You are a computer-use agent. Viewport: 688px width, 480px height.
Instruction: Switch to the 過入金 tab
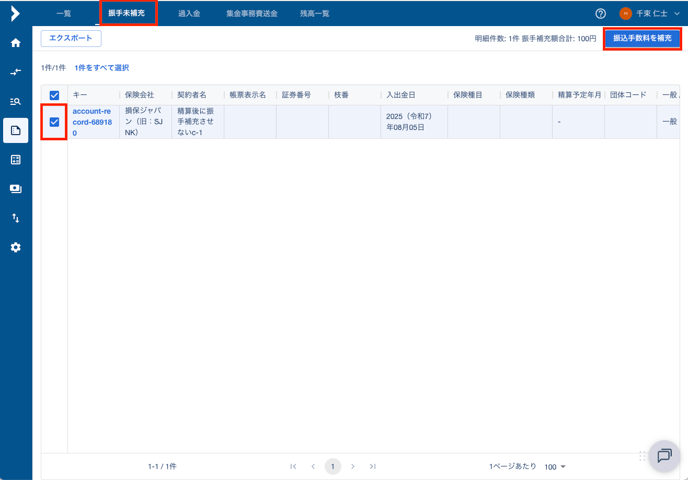click(189, 14)
